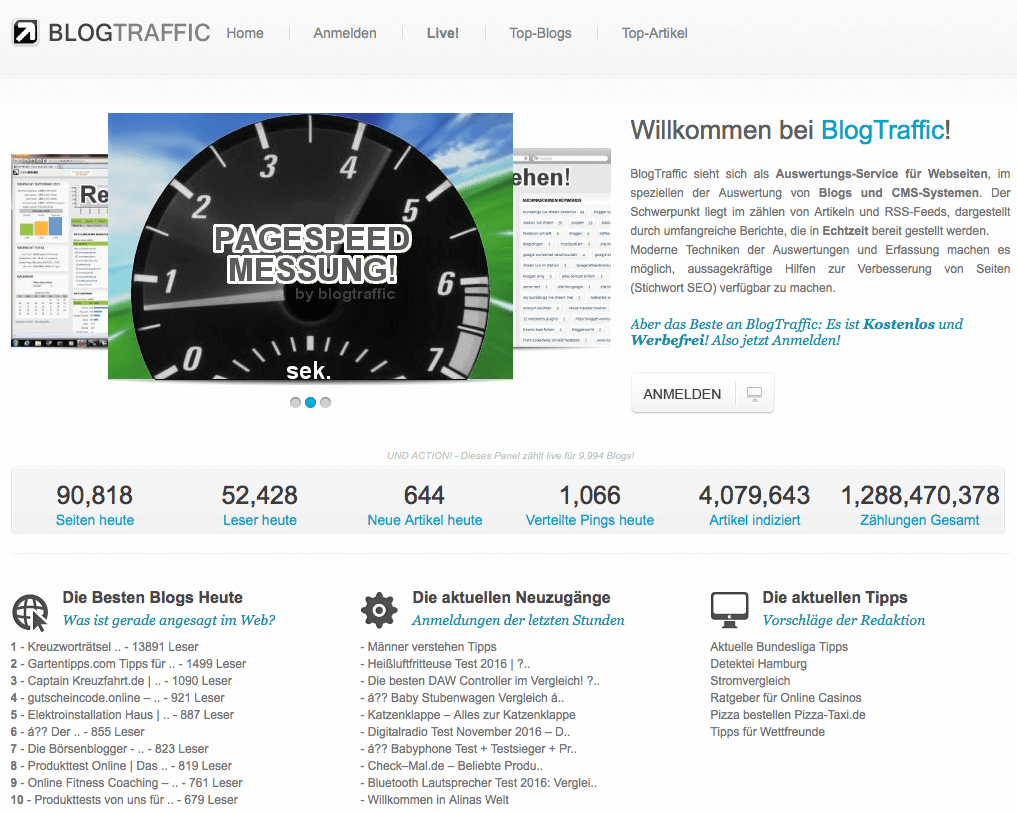
Task: Open Bluetooth Lautsprecher Test 2016 entry
Action: click(x=479, y=783)
